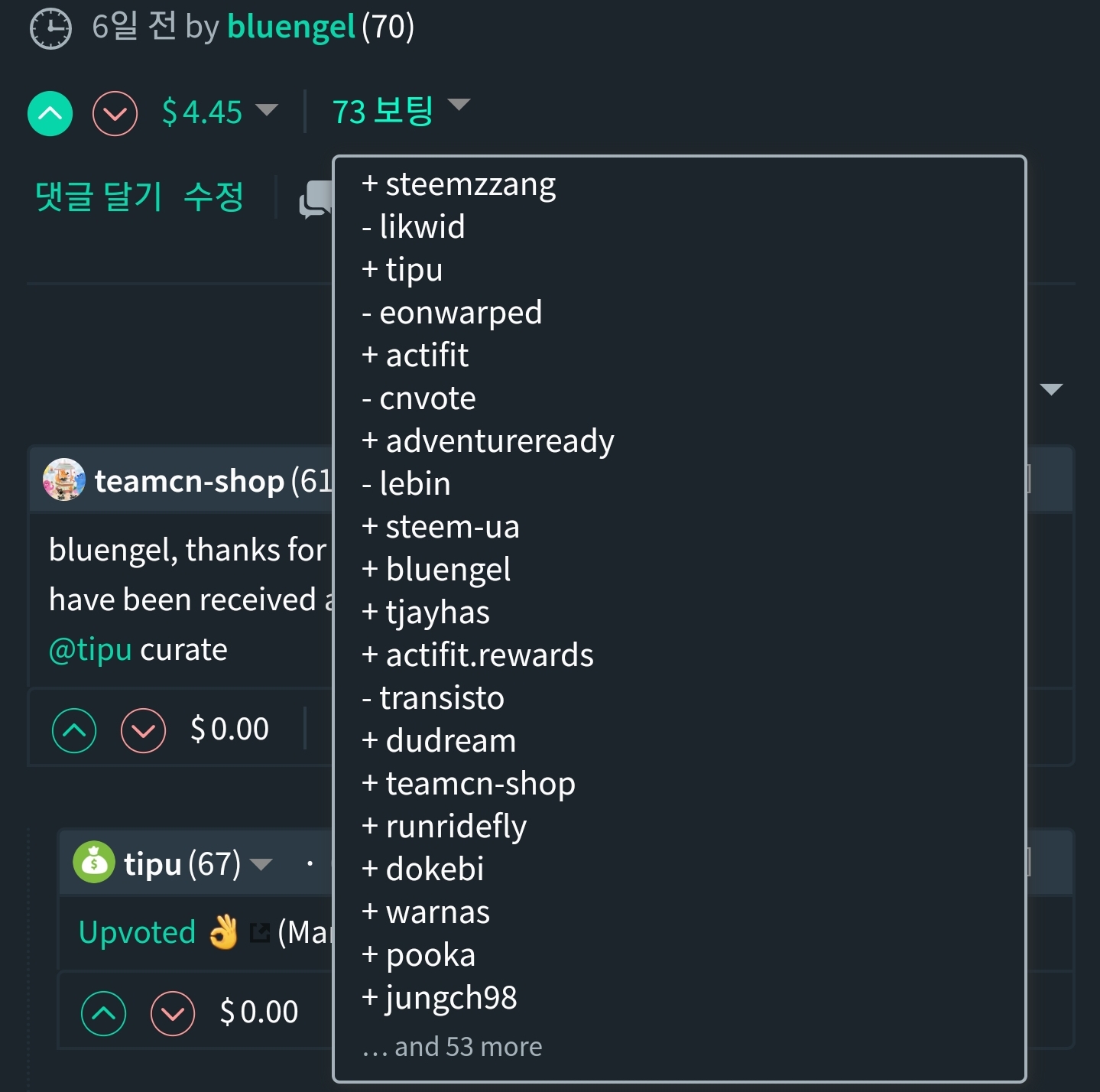Image resolution: width=1100 pixels, height=1092 pixels.
Task: Click tipu's money bag avatar
Action: click(94, 863)
